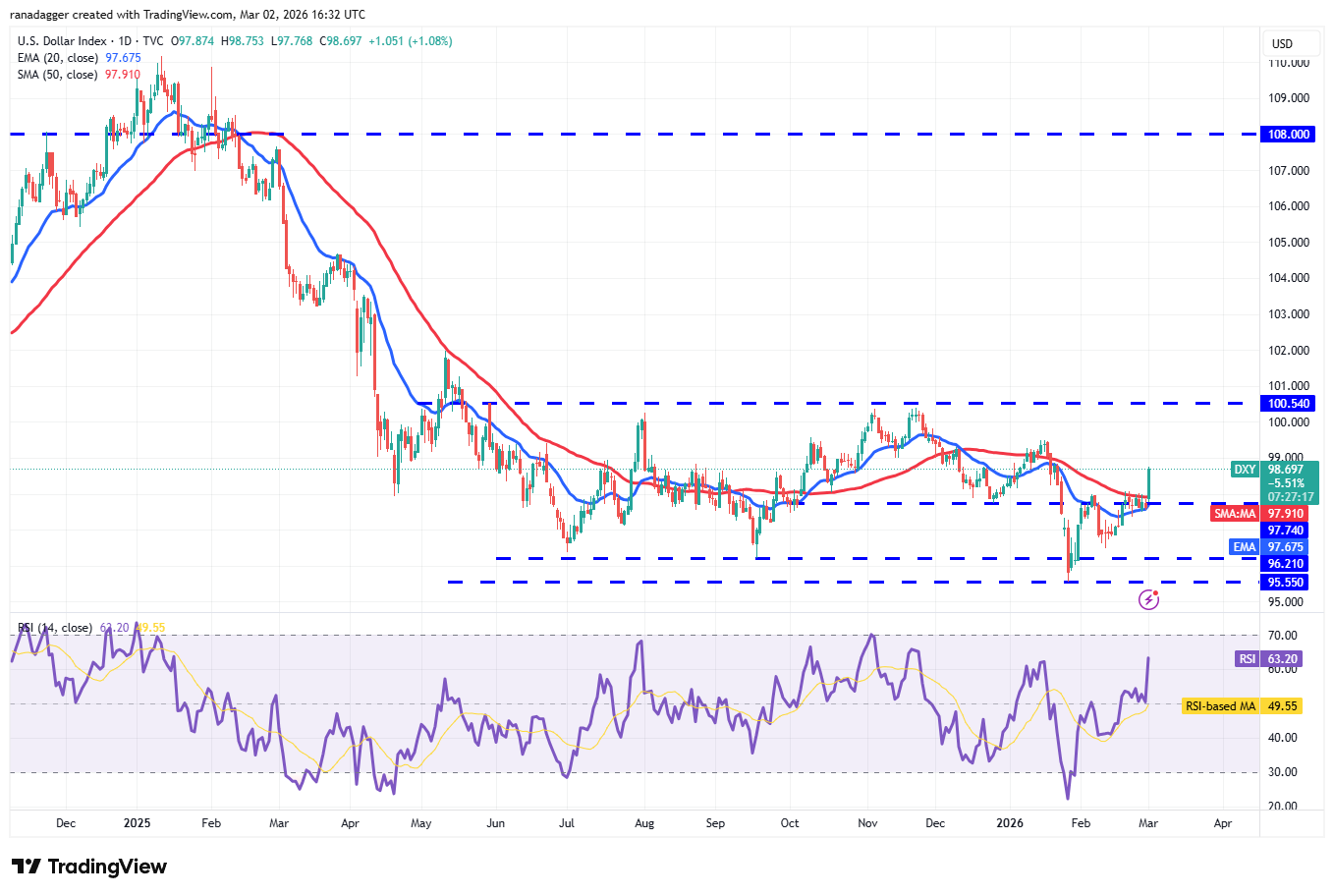Click the TradingView logo in the bottom left corner

(x=88, y=867)
